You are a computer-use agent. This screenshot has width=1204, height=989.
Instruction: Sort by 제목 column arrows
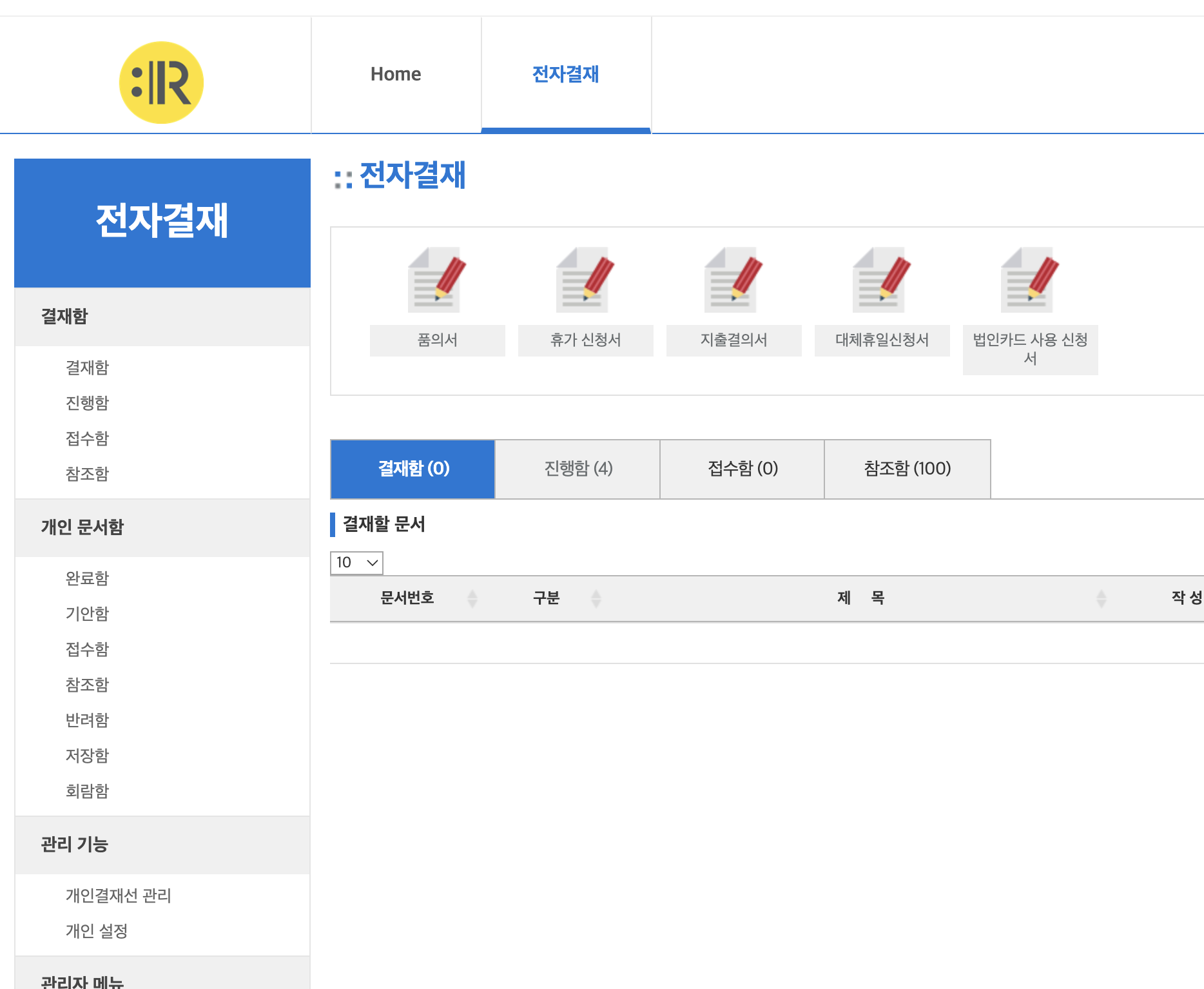[1102, 598]
